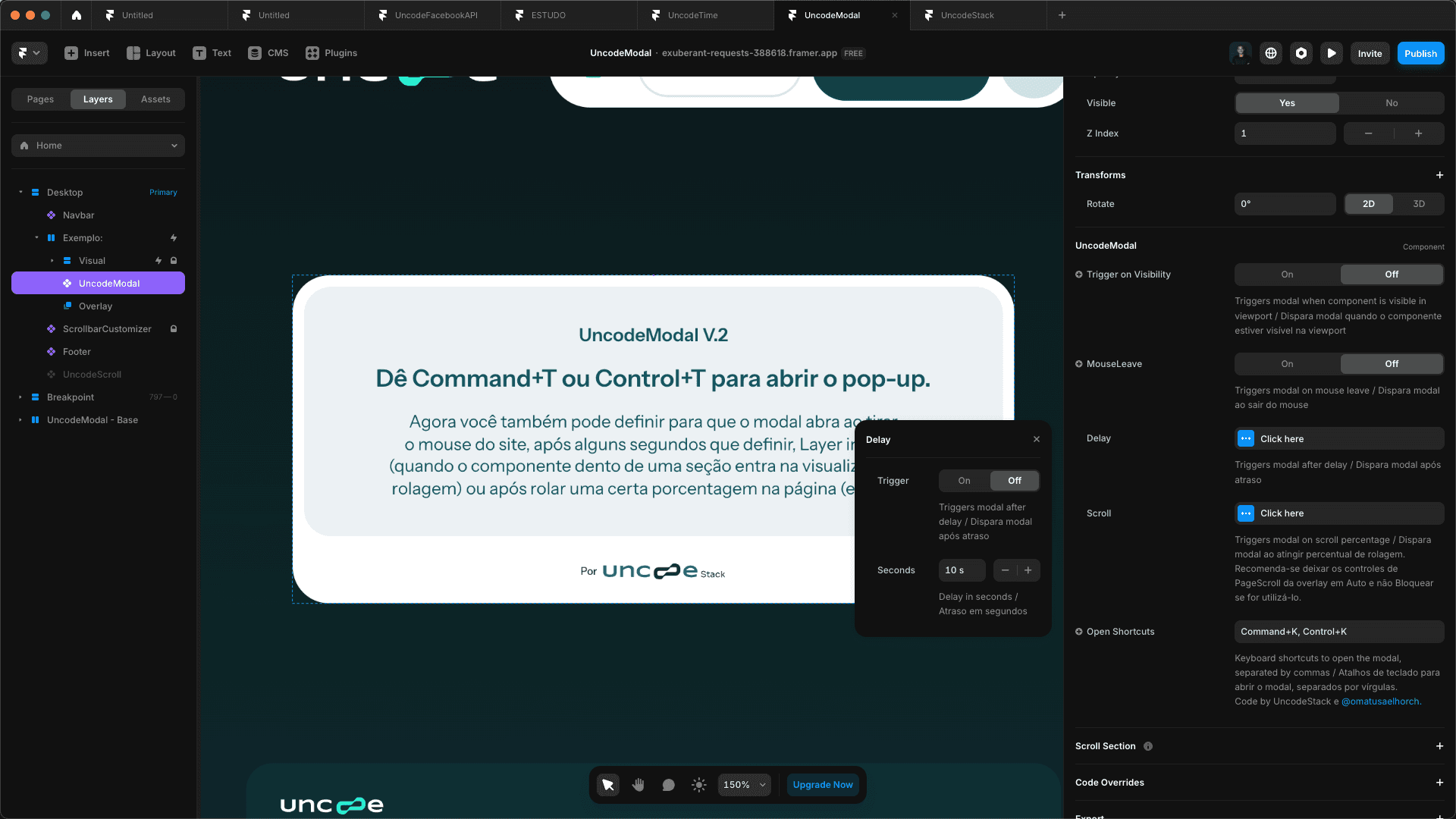Viewport: 1456px width, 819px height.
Task: Click the Rotate value field
Action: 1285,204
